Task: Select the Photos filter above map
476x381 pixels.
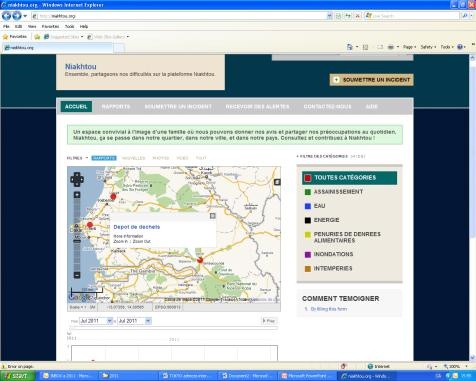Action: pos(161,158)
